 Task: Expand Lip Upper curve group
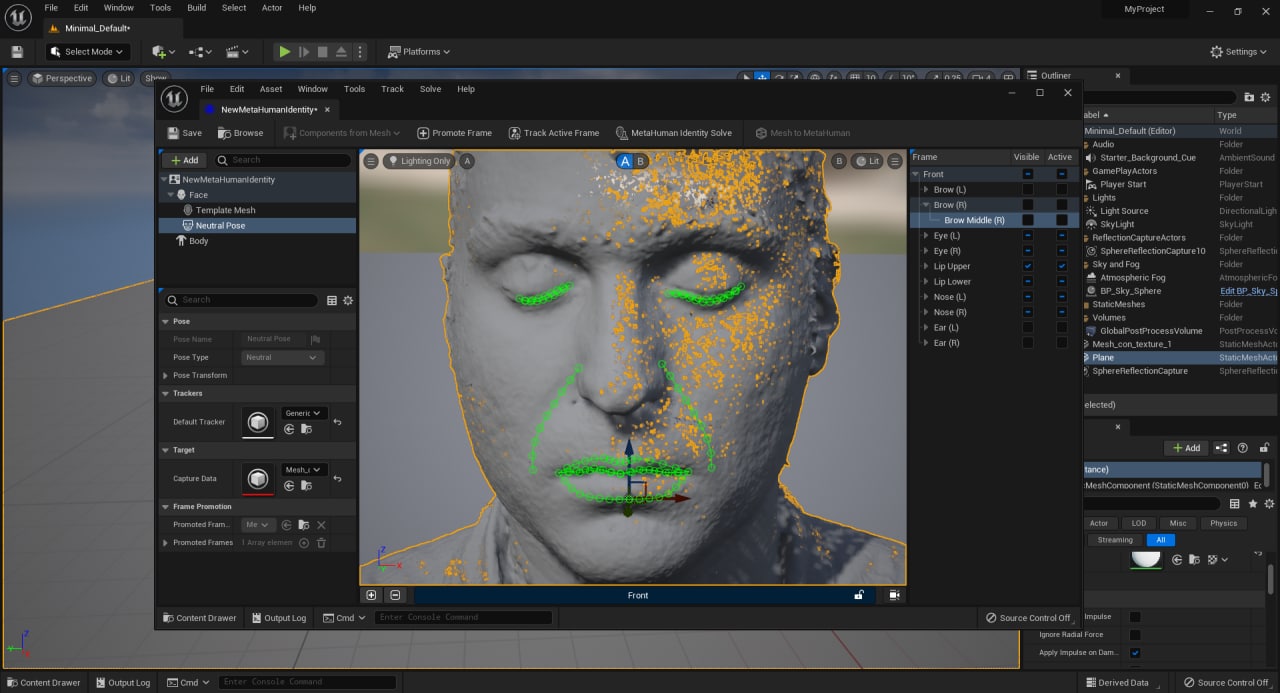click(926, 266)
